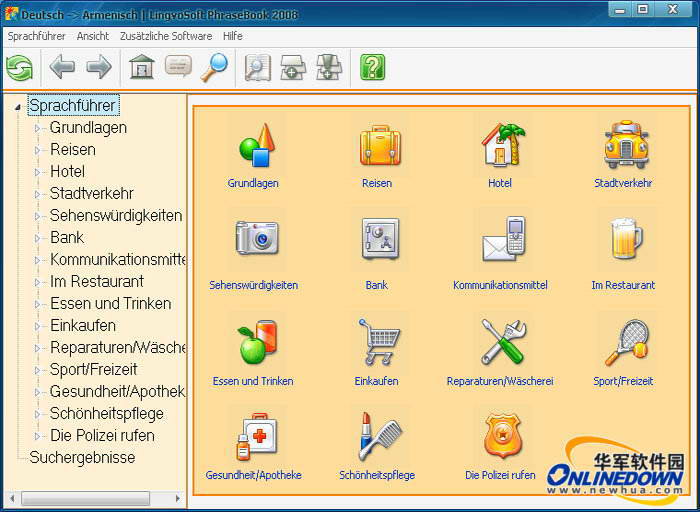The image size is (700, 512).
Task: Open the Sehenswürdigkeiten camera icon
Action: tap(257, 238)
